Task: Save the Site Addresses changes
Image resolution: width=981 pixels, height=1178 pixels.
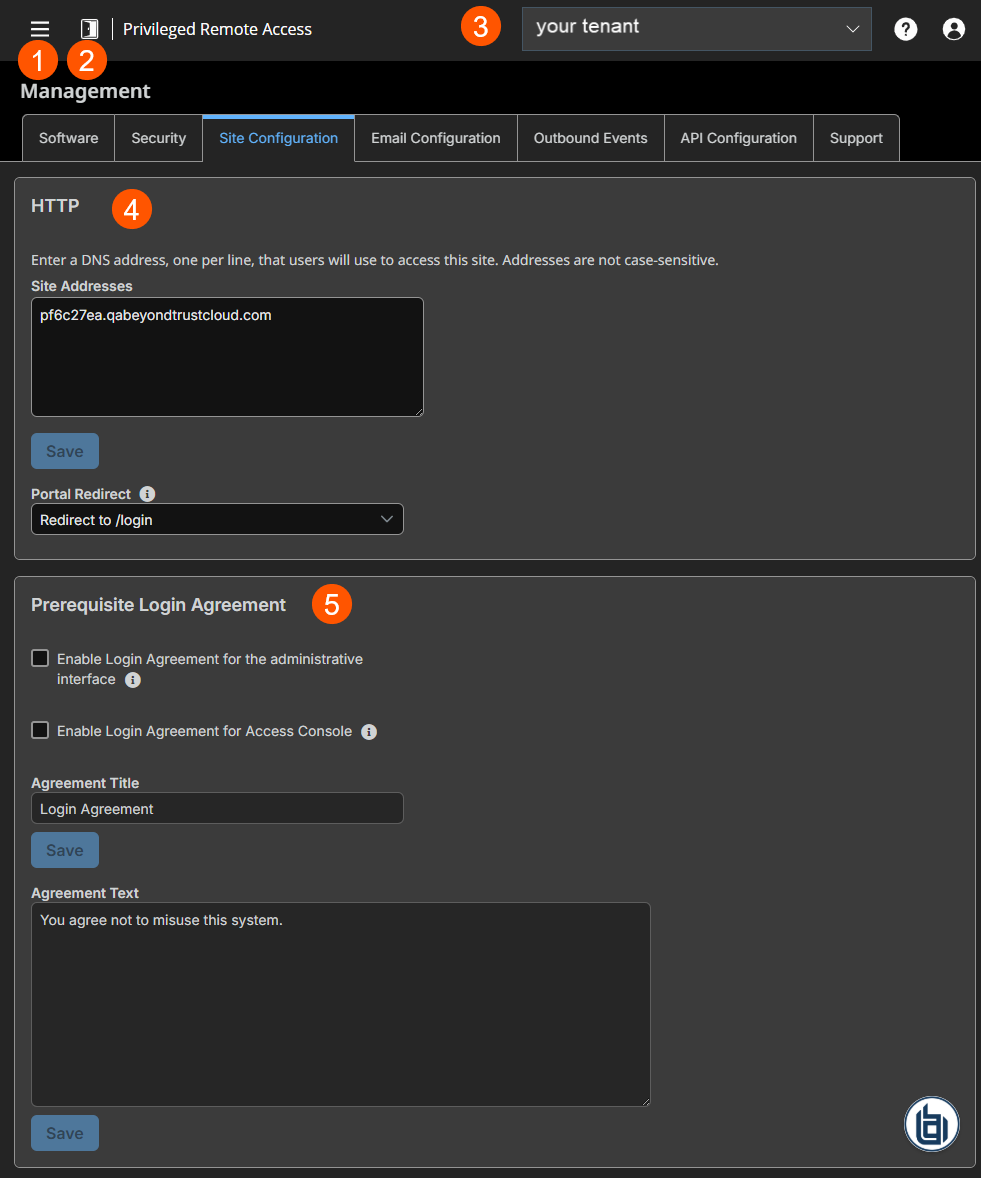Action: [x=64, y=451]
